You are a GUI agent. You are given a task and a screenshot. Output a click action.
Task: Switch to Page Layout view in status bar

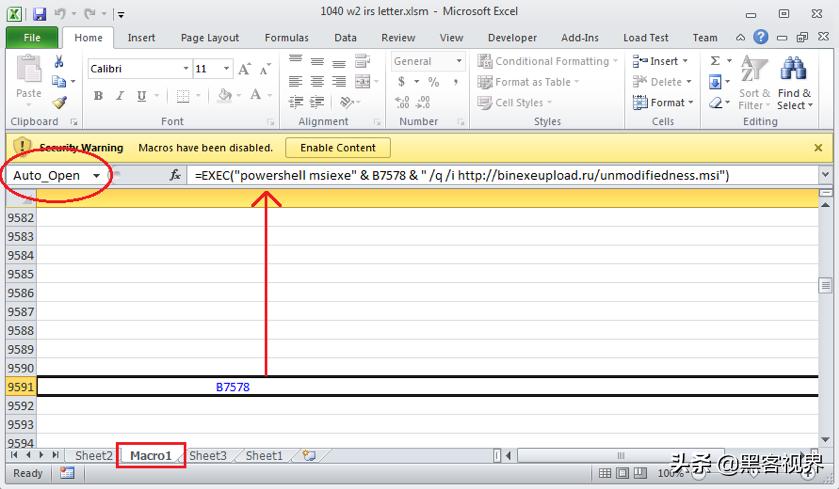[x=622, y=473]
